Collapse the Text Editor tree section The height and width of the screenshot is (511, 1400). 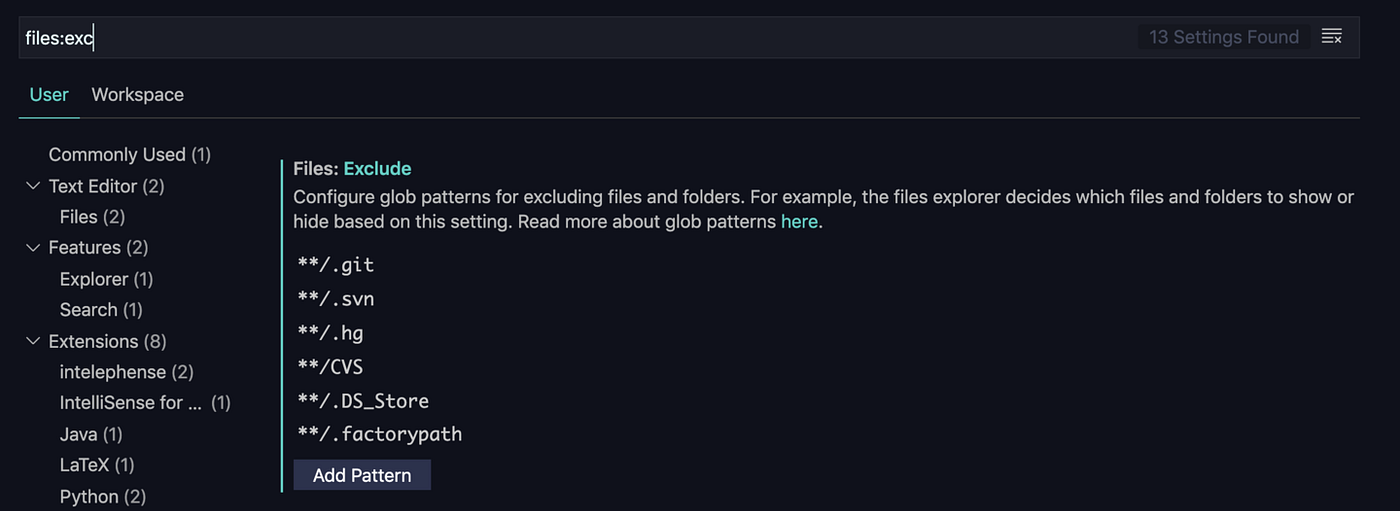[33, 186]
